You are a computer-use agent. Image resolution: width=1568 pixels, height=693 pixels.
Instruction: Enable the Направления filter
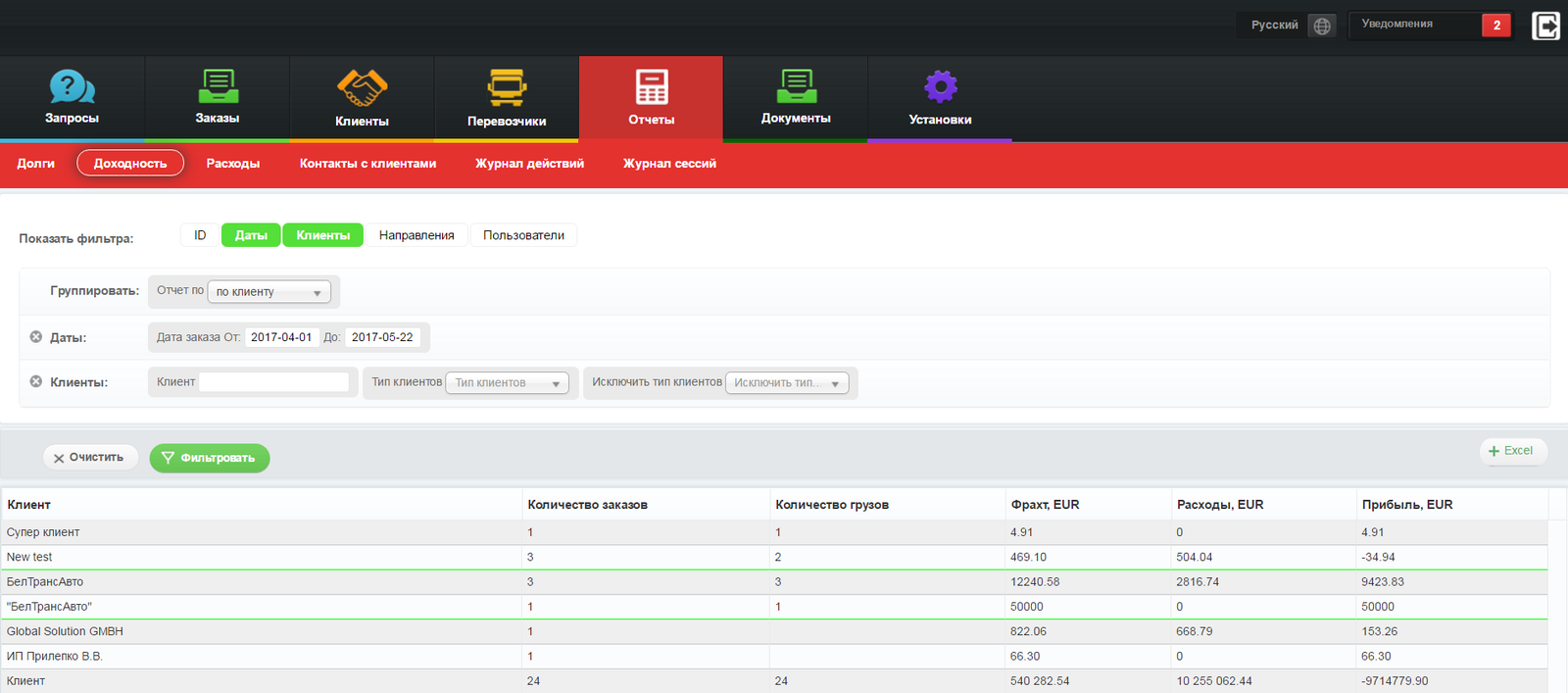coord(416,235)
